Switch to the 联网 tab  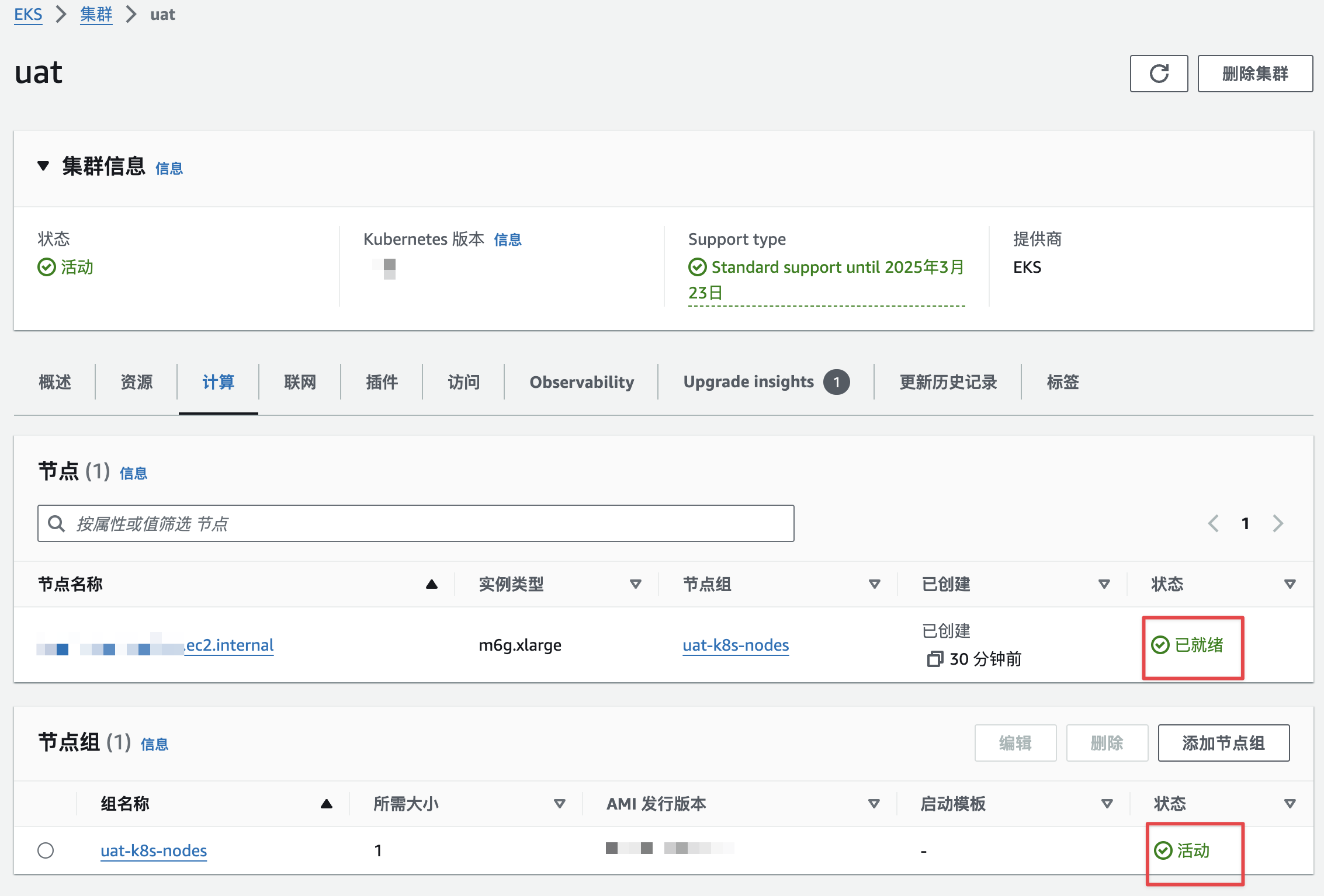click(300, 382)
